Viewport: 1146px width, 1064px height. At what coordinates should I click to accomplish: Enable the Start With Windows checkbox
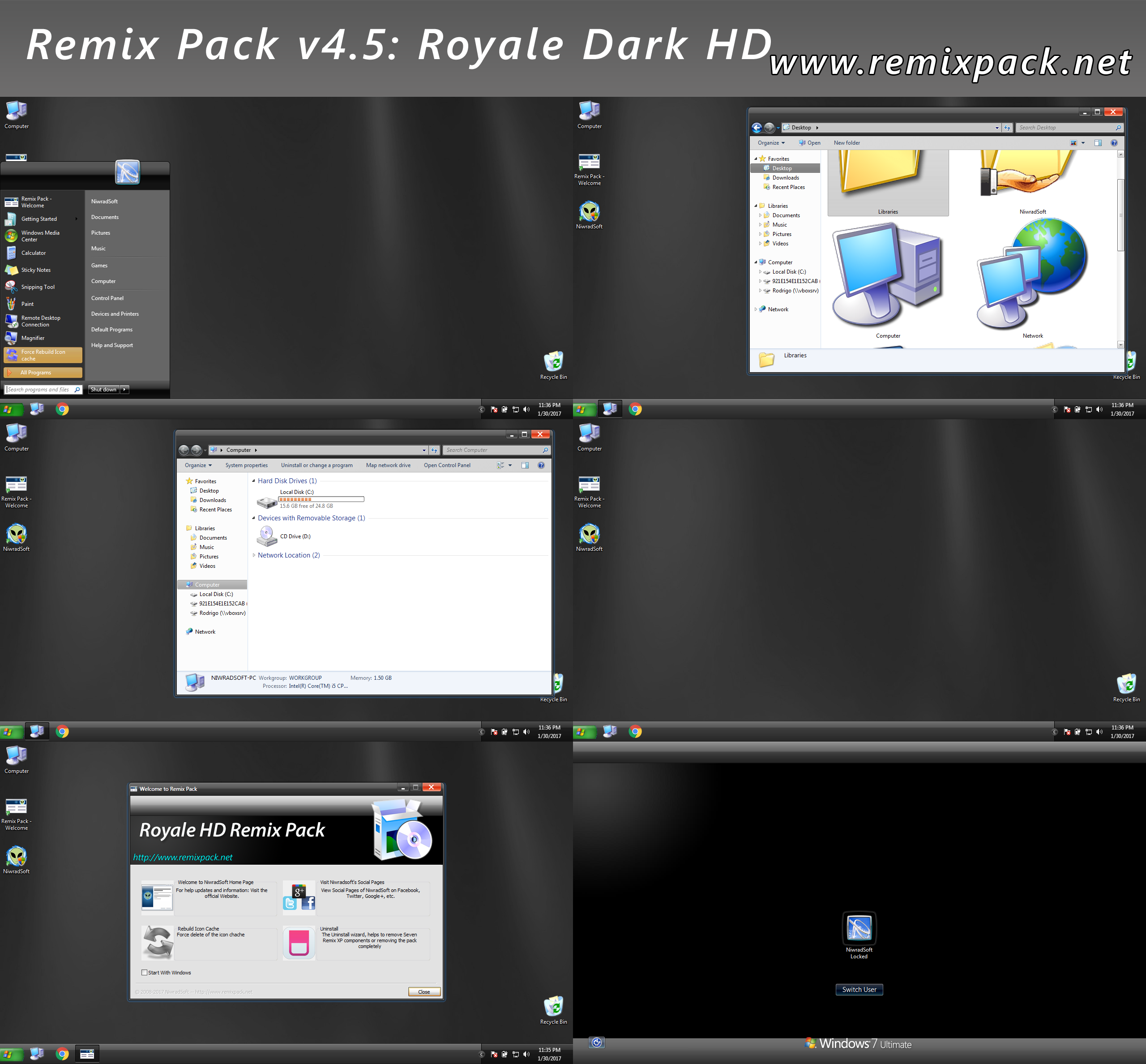click(x=145, y=973)
